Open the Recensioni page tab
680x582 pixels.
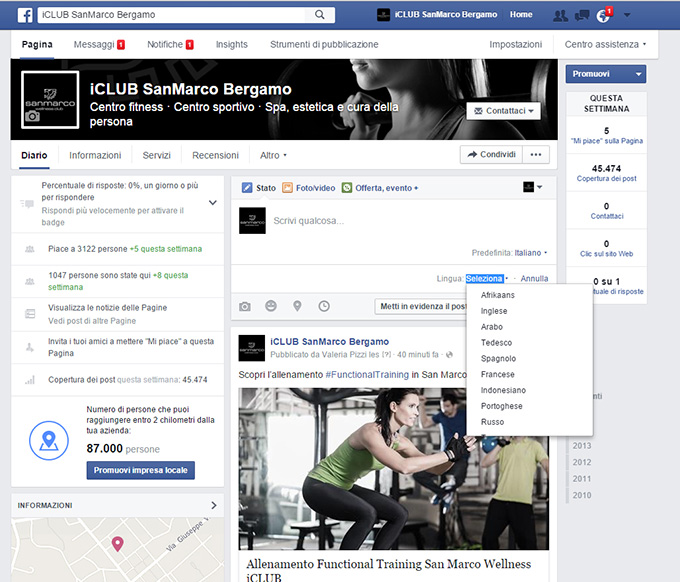[x=215, y=155]
